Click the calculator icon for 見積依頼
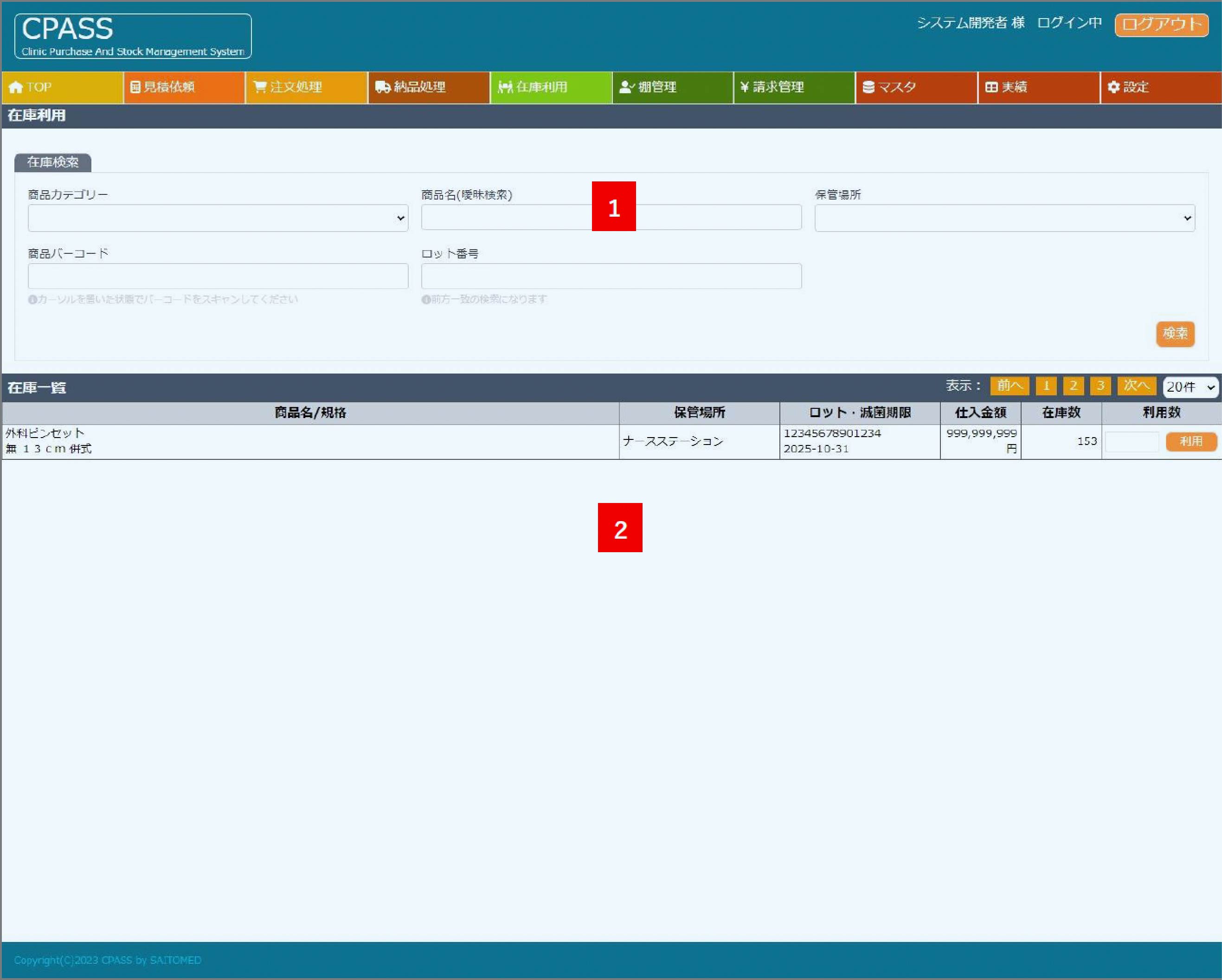 point(135,87)
